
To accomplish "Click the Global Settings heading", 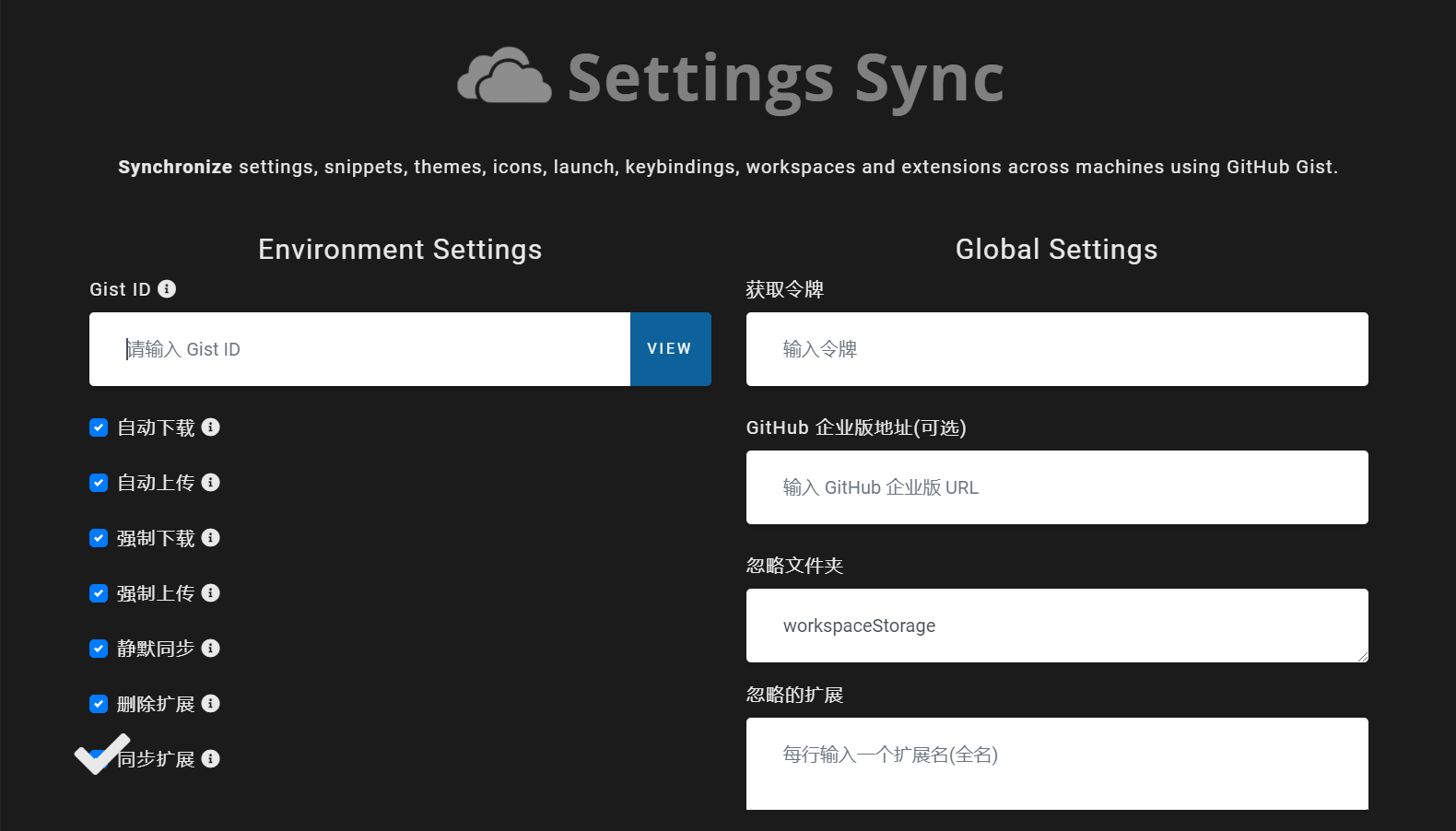I will 1057,250.
